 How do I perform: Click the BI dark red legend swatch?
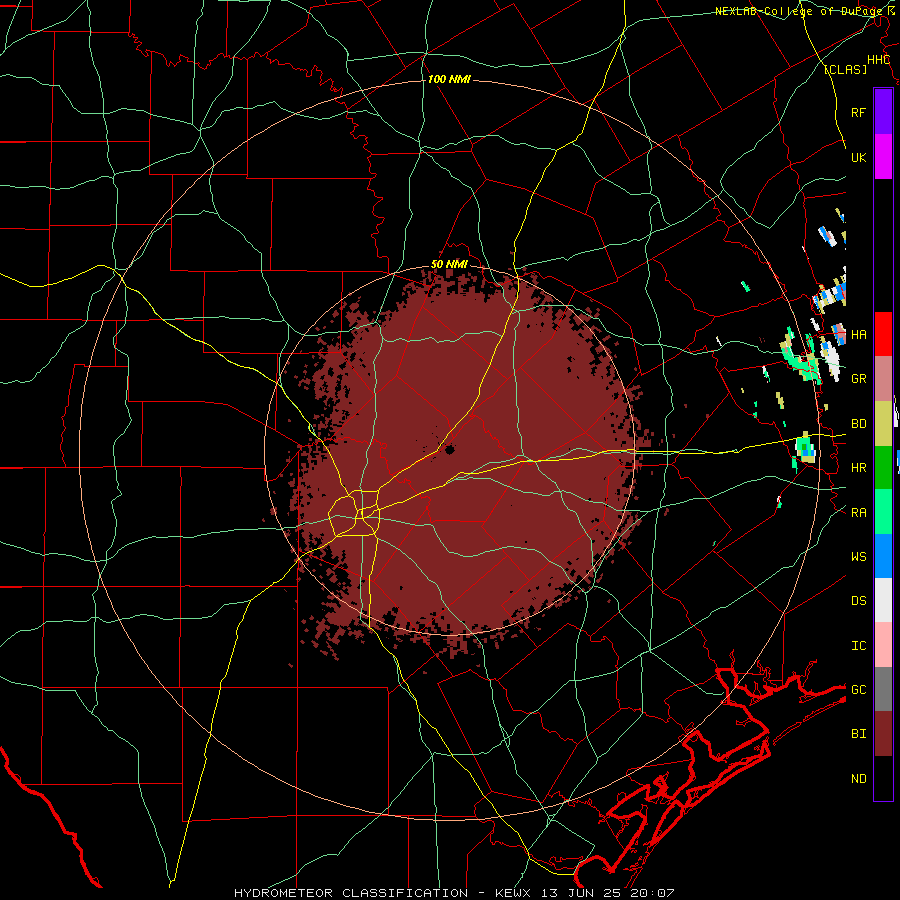[x=883, y=734]
